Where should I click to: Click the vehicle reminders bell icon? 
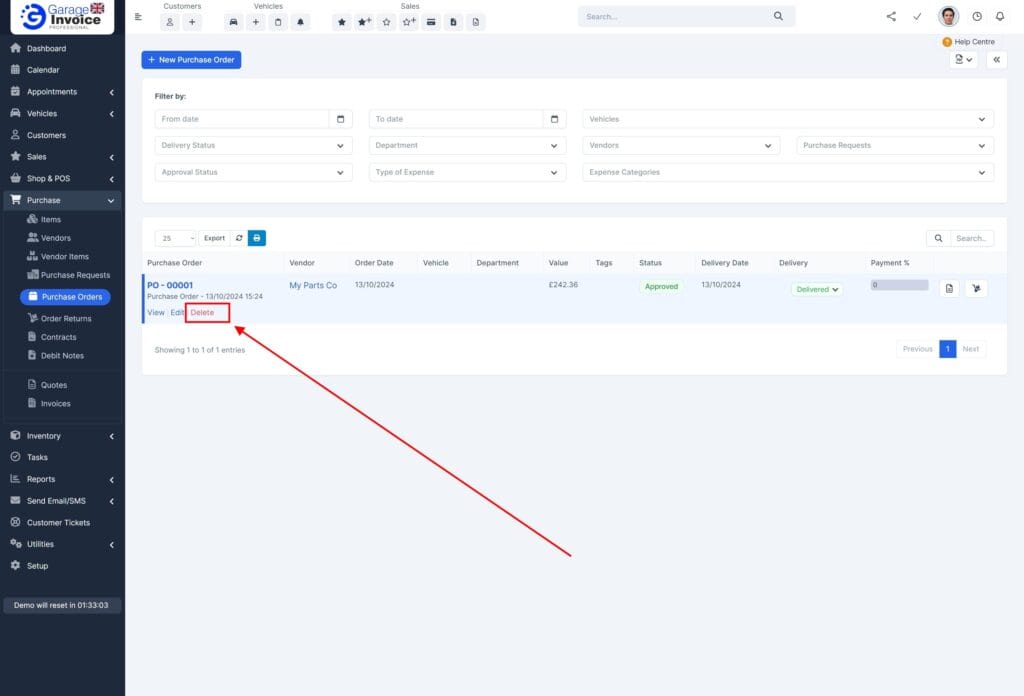click(x=301, y=22)
